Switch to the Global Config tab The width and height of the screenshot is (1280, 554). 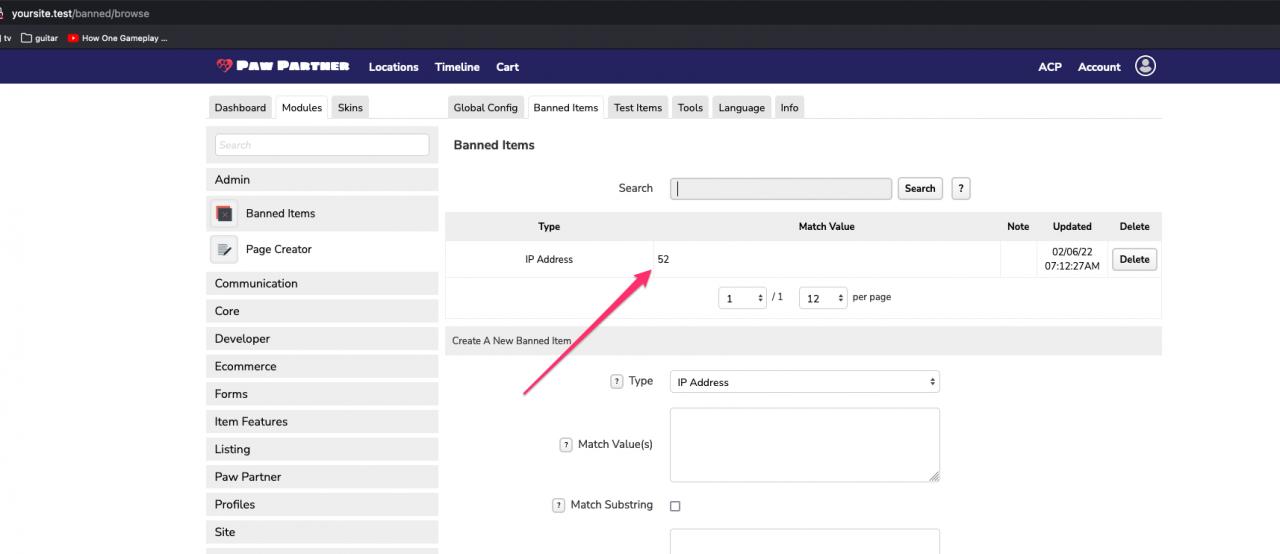coord(485,108)
